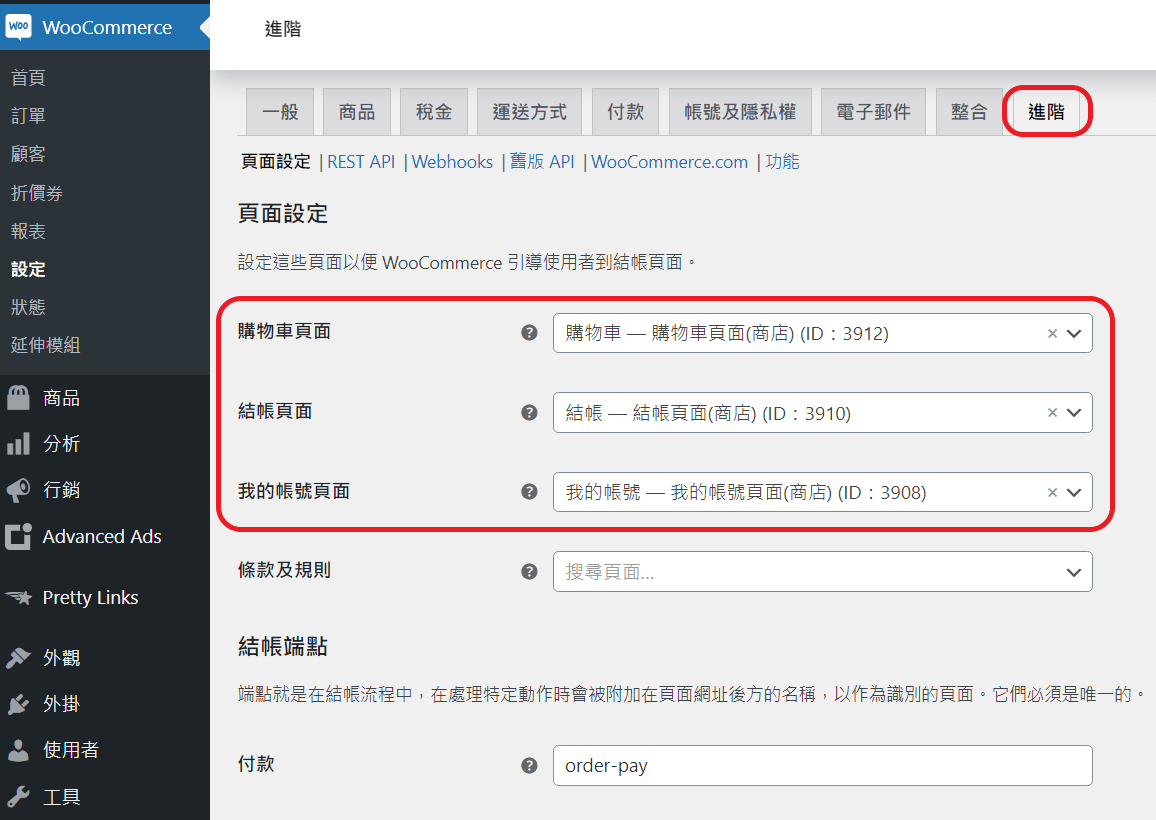Switch to the 付款 tab

click(625, 112)
